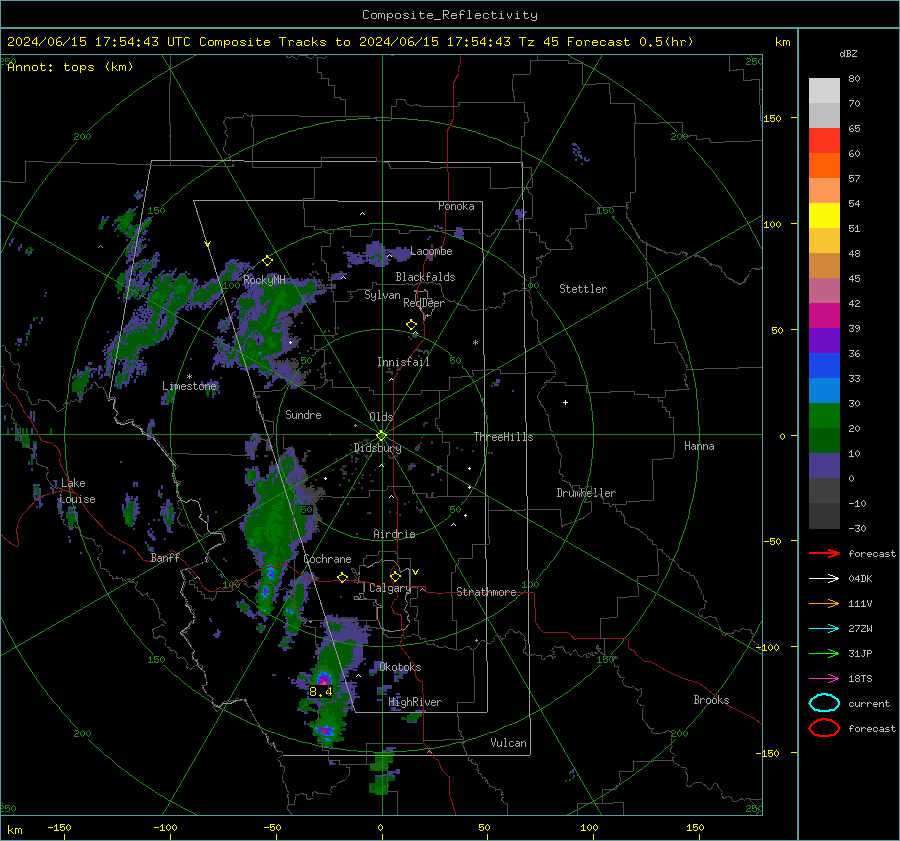The width and height of the screenshot is (900, 841).
Task: Click the white plus marker below Stettler
Action: (x=565, y=402)
